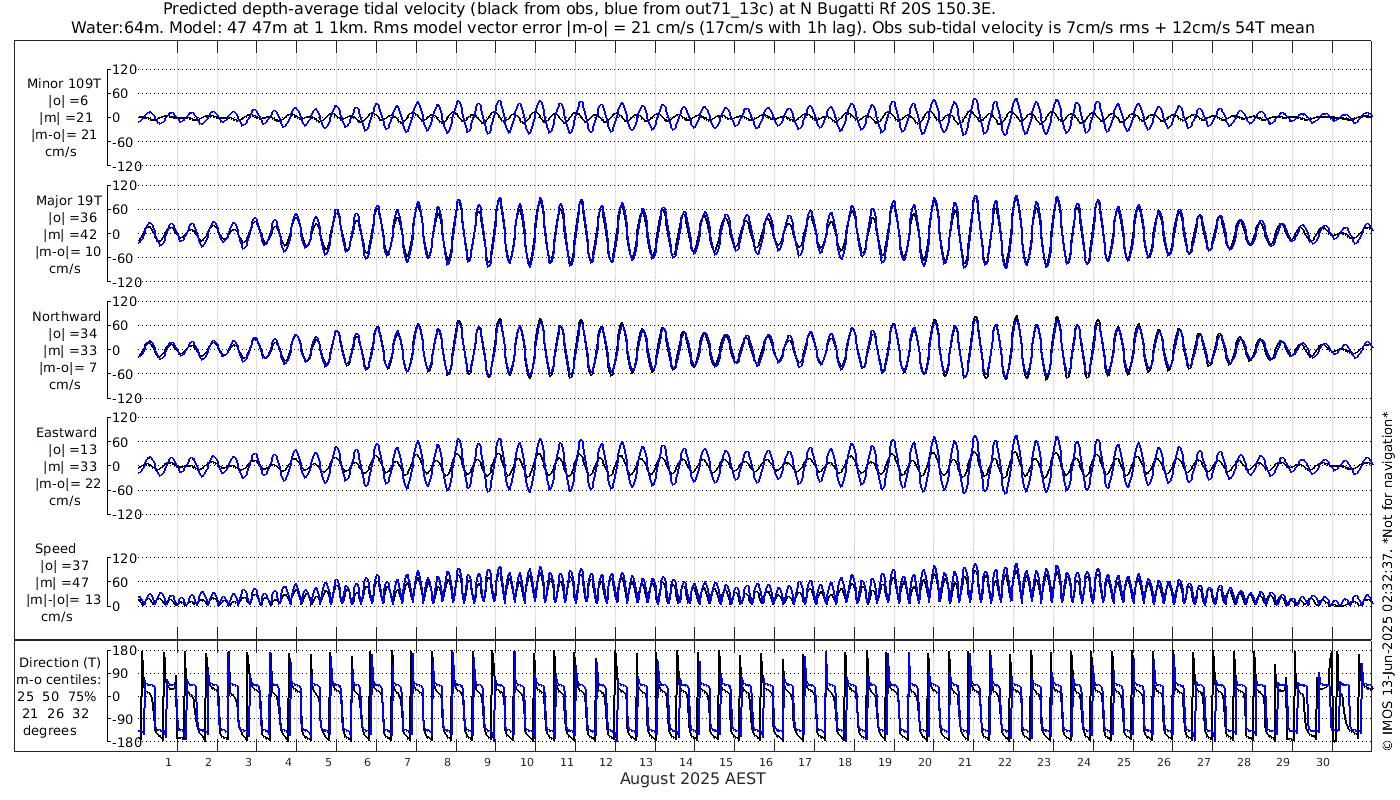Select the 'Eastward' panel label

point(67,432)
